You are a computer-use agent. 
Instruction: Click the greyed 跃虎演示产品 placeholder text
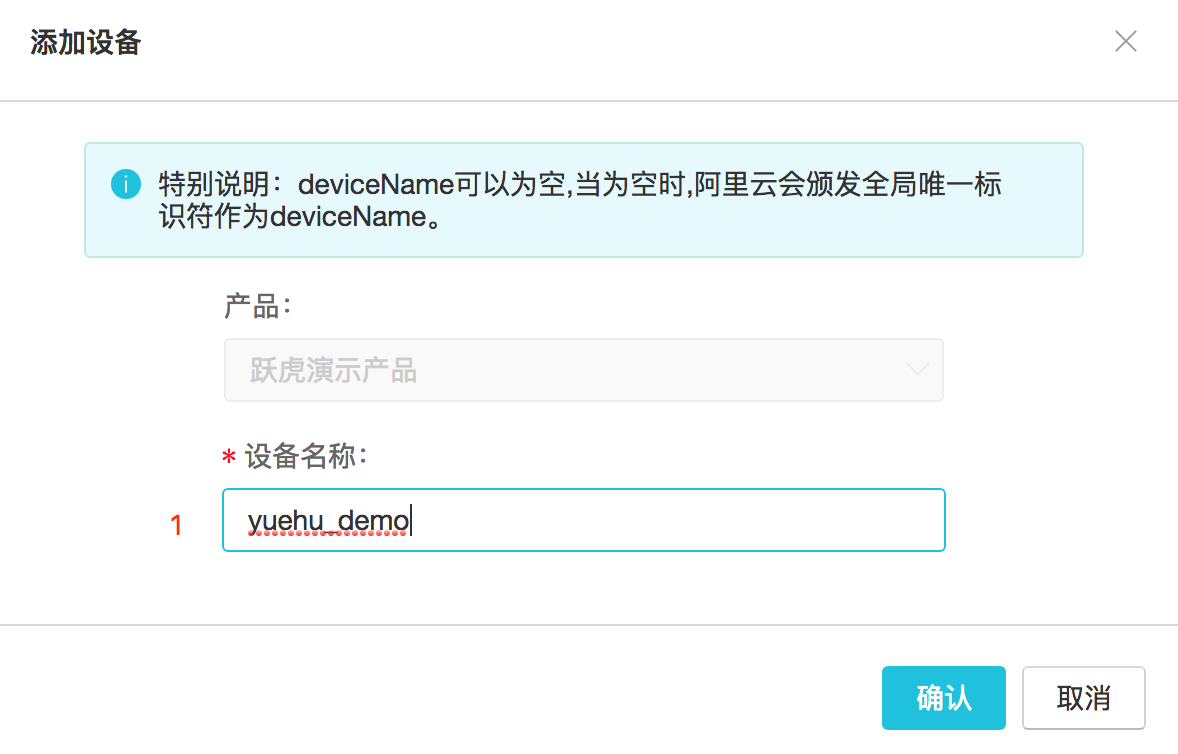click(x=334, y=370)
